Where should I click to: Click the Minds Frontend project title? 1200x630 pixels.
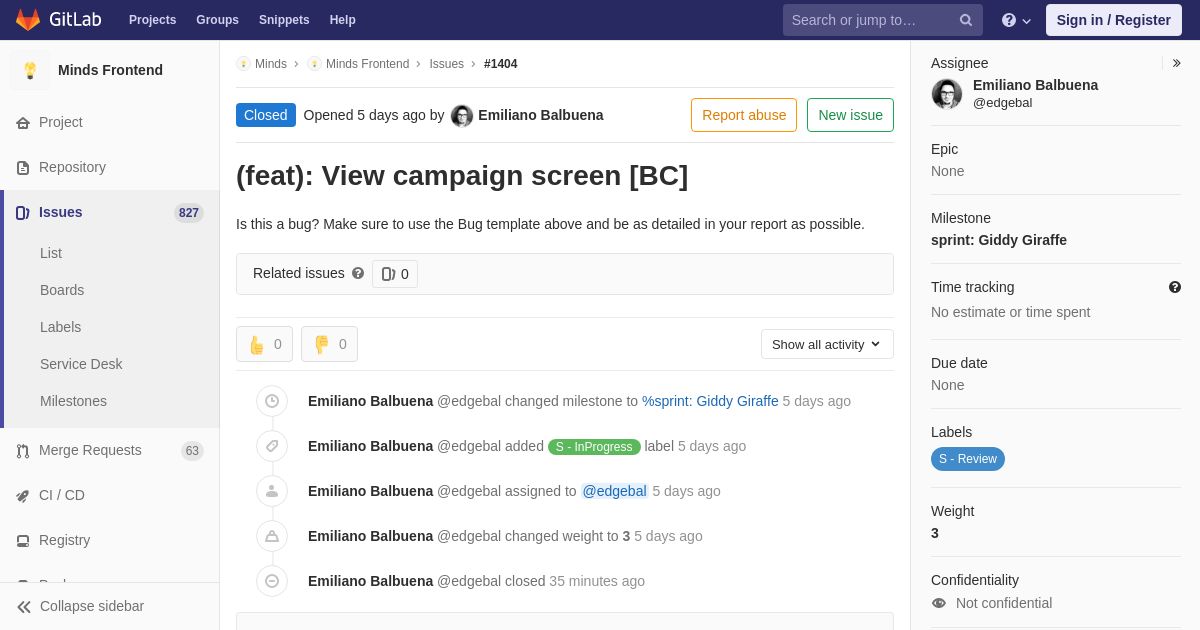[110, 70]
